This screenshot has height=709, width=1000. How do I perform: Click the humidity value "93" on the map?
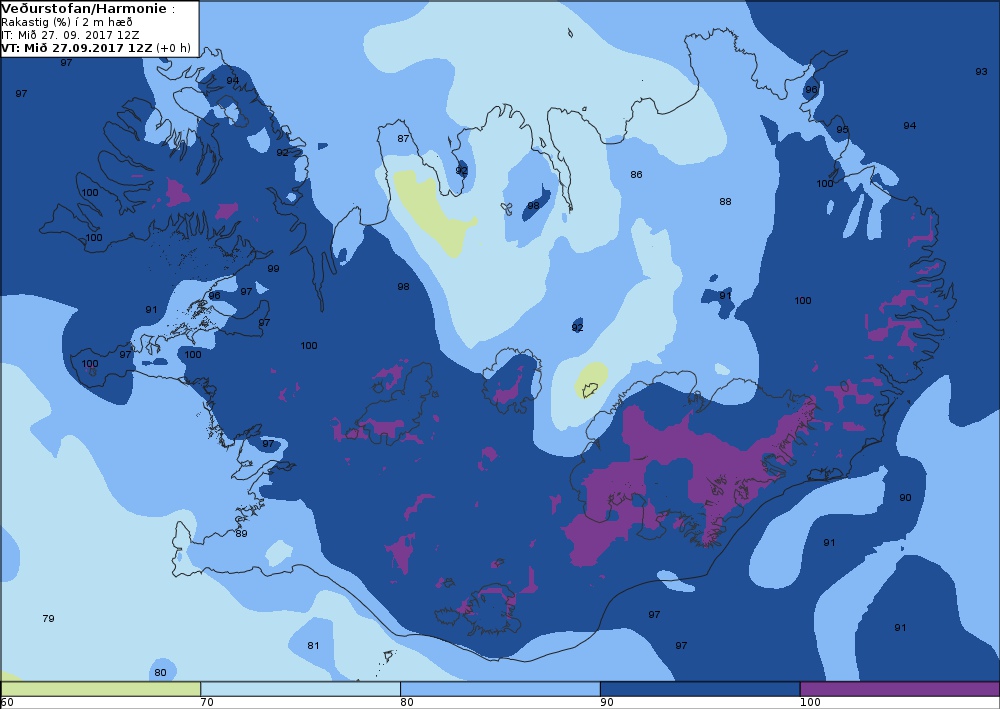point(982,71)
